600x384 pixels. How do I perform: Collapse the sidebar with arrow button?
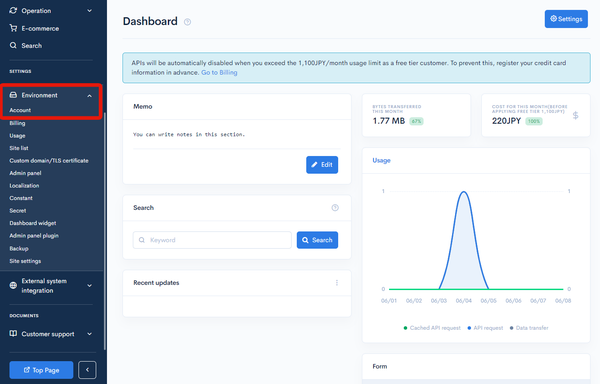point(87,370)
